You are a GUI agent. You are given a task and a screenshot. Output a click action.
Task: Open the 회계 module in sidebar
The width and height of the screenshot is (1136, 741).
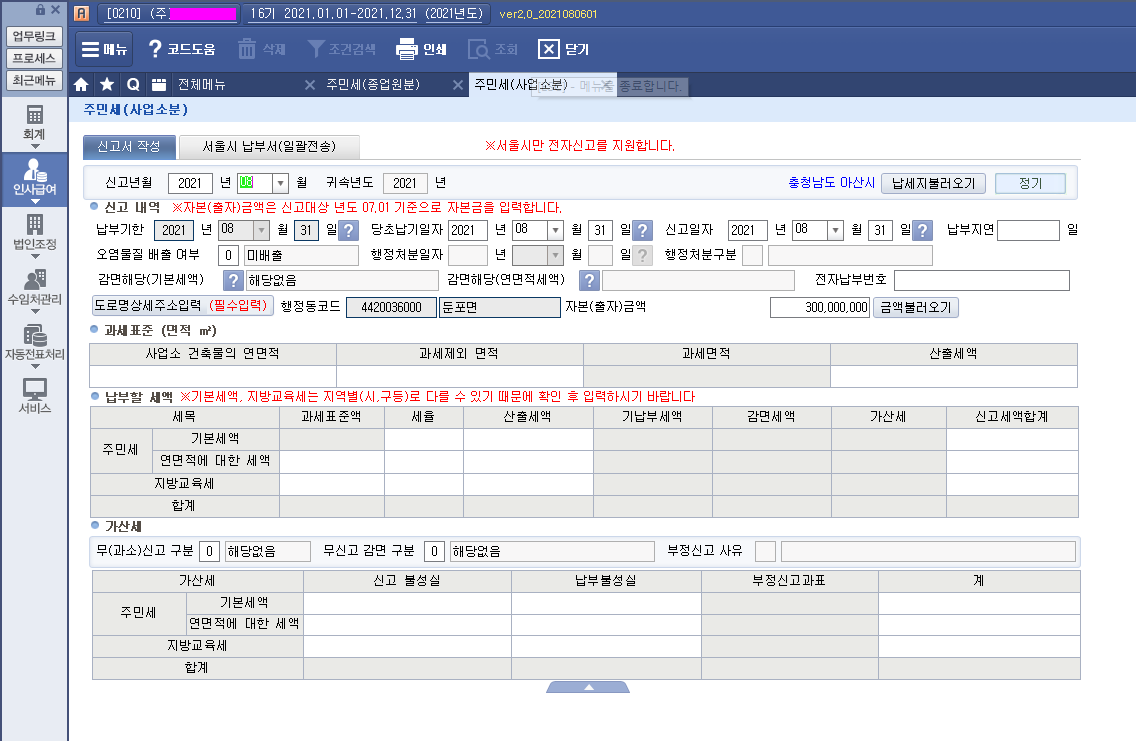click(34, 122)
